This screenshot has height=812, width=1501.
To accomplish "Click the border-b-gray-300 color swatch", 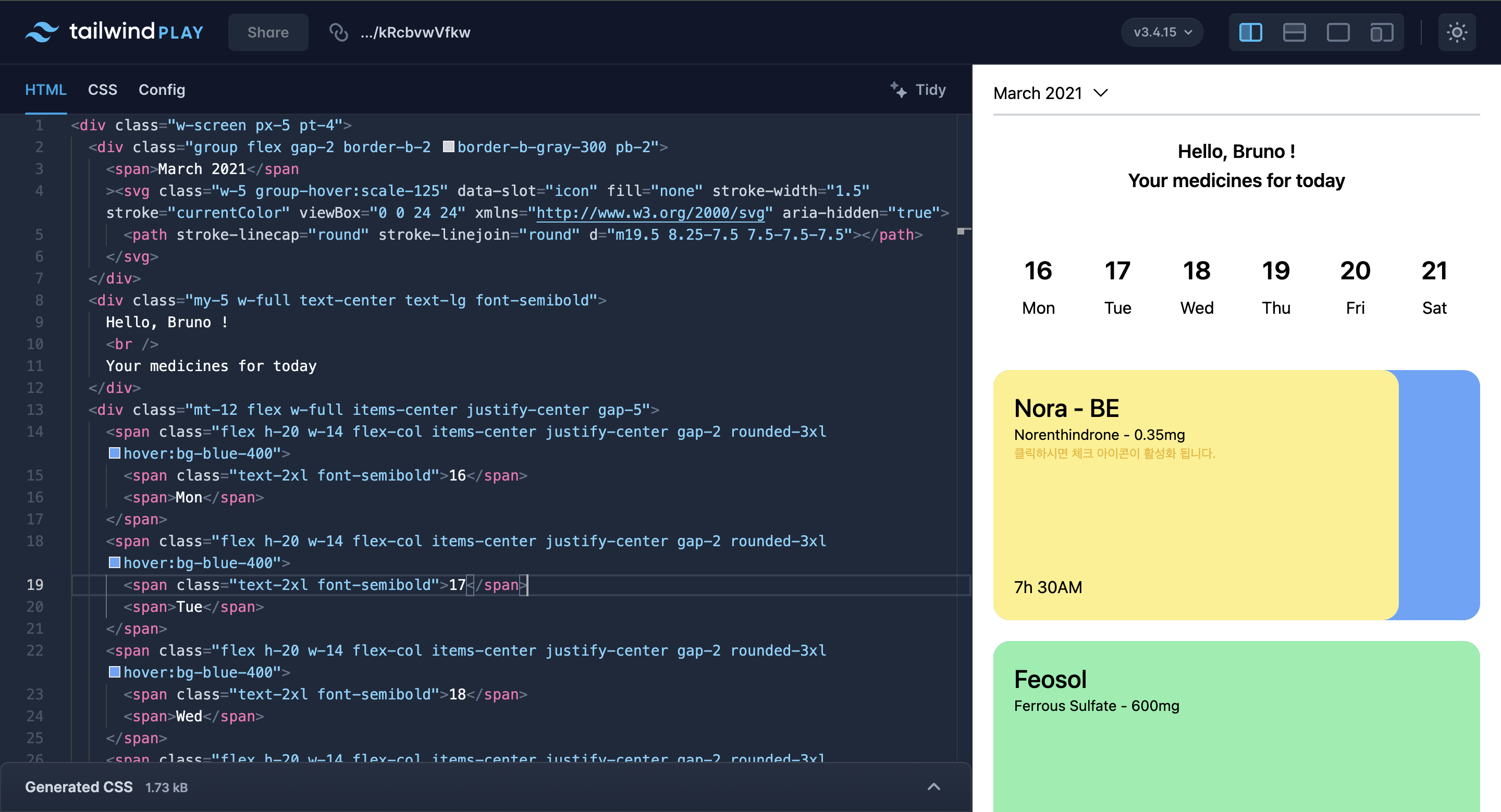I will [x=448, y=147].
